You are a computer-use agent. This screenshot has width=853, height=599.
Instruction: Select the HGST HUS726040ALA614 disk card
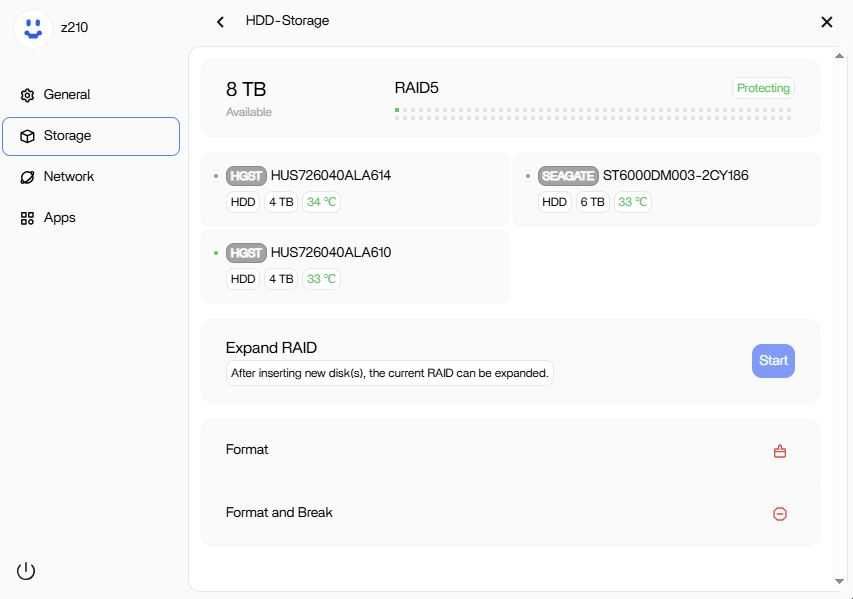point(355,188)
